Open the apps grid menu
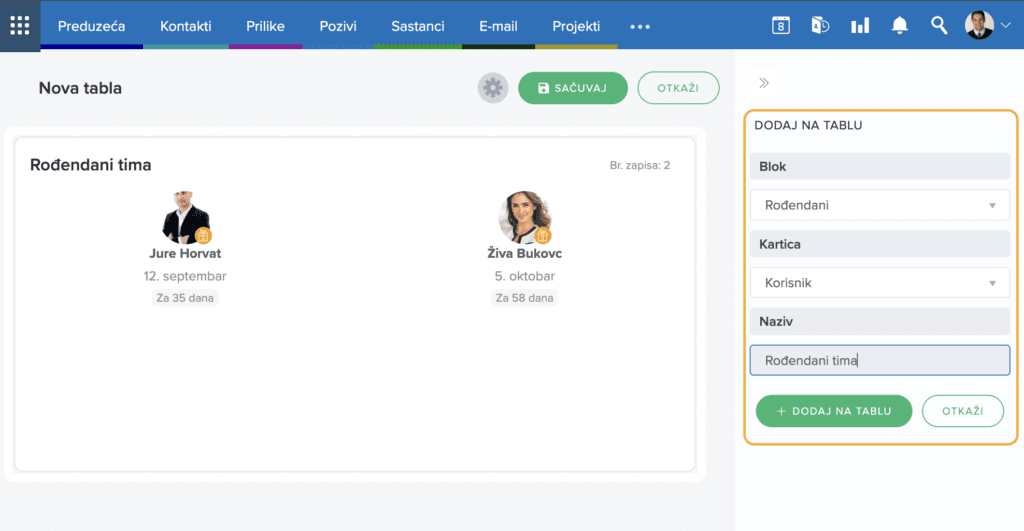 click(20, 25)
